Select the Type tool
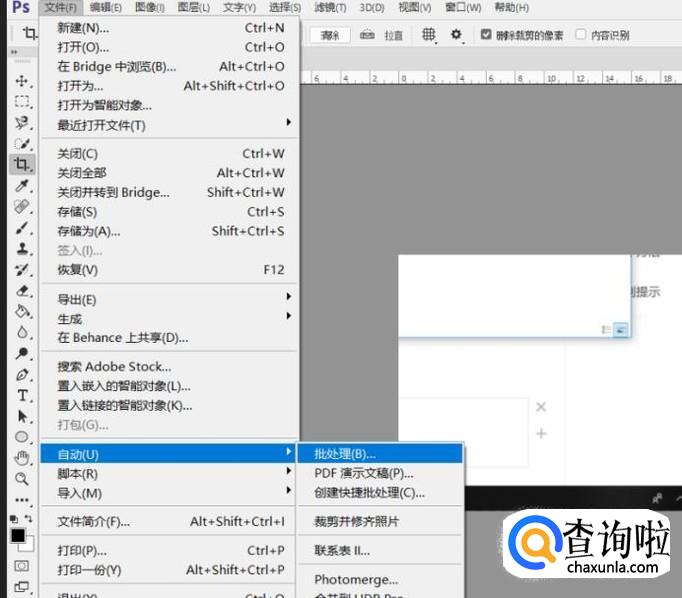Viewport: 682px width, 598px height. coord(22,395)
